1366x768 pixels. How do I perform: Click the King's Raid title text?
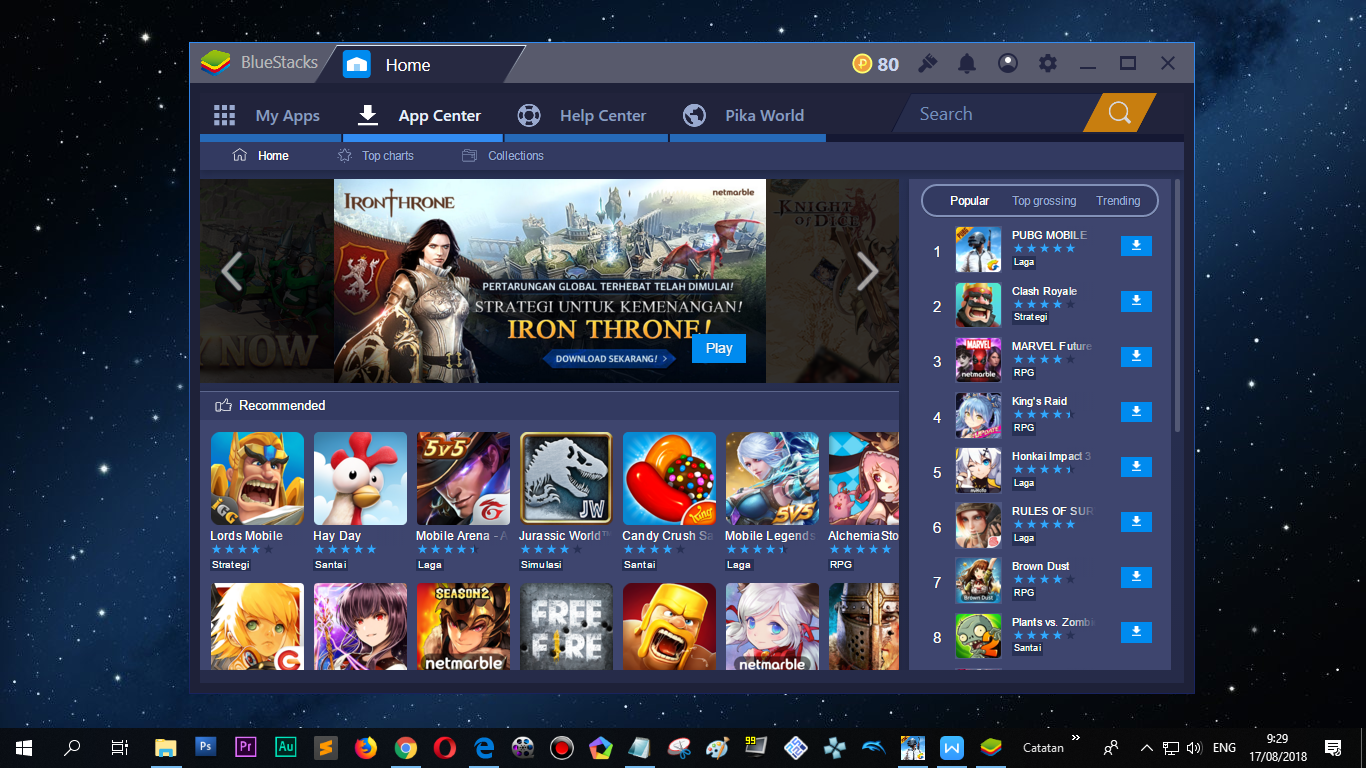click(x=1039, y=401)
